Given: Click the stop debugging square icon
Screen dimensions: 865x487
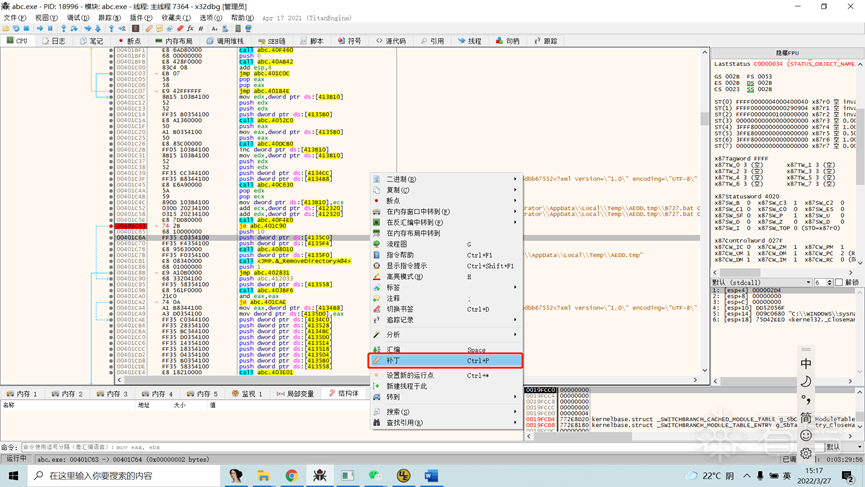Looking at the screenshot, I should tap(26, 28).
